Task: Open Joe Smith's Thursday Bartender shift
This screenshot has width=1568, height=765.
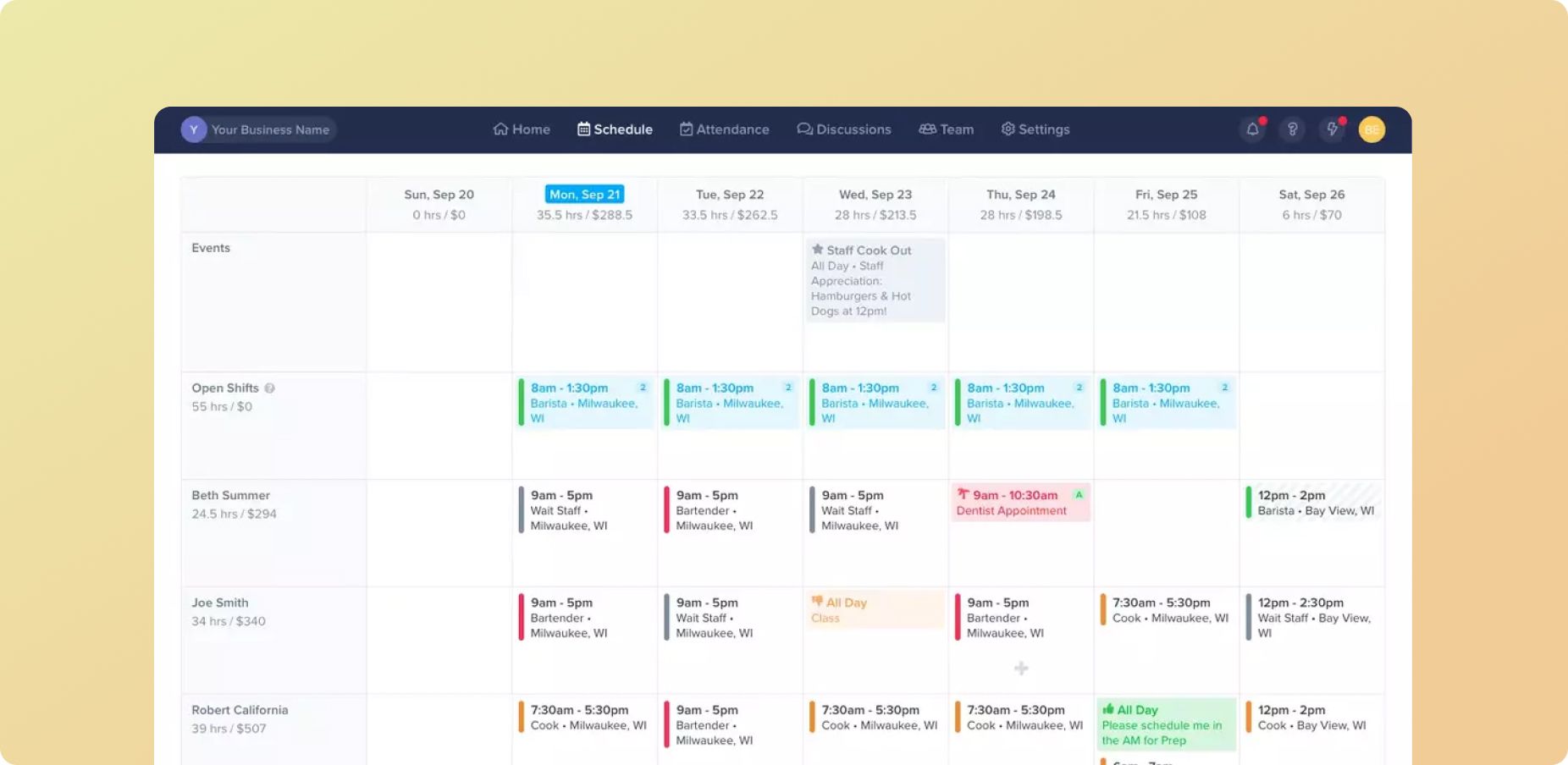Action: click(x=1022, y=618)
